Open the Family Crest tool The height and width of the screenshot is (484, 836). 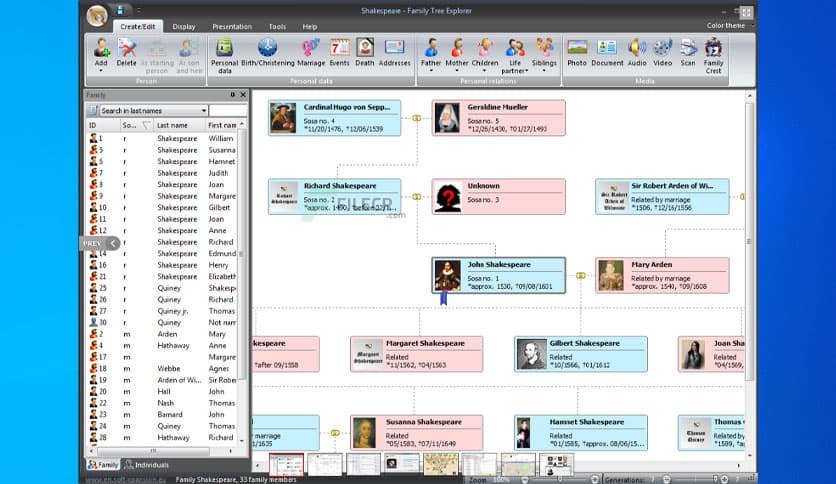tap(713, 55)
